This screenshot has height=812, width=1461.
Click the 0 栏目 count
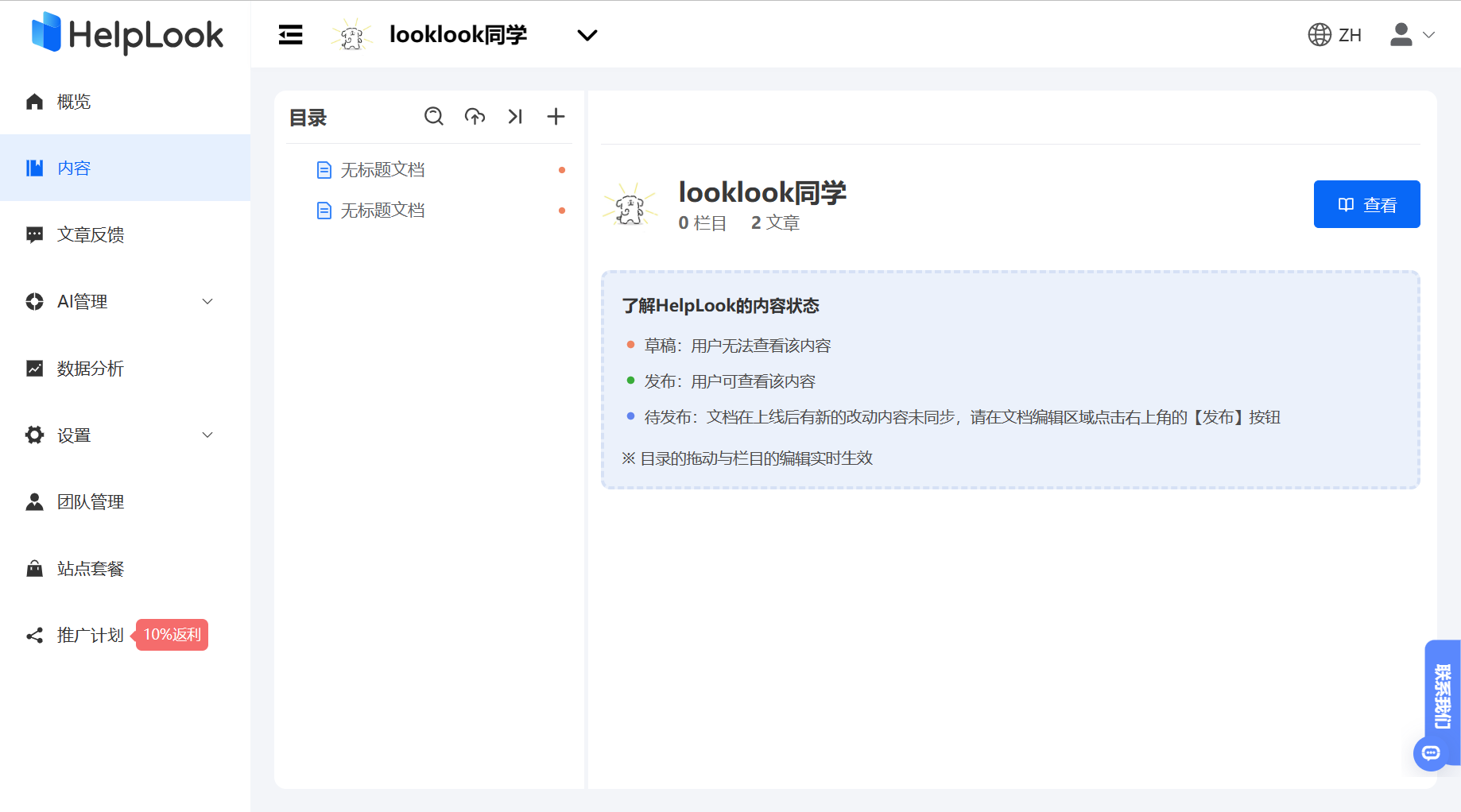click(702, 223)
